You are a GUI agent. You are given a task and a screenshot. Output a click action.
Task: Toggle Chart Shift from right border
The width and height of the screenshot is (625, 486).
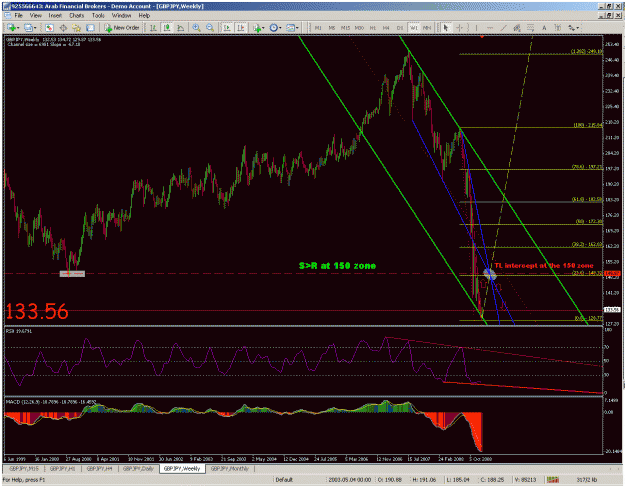241,28
